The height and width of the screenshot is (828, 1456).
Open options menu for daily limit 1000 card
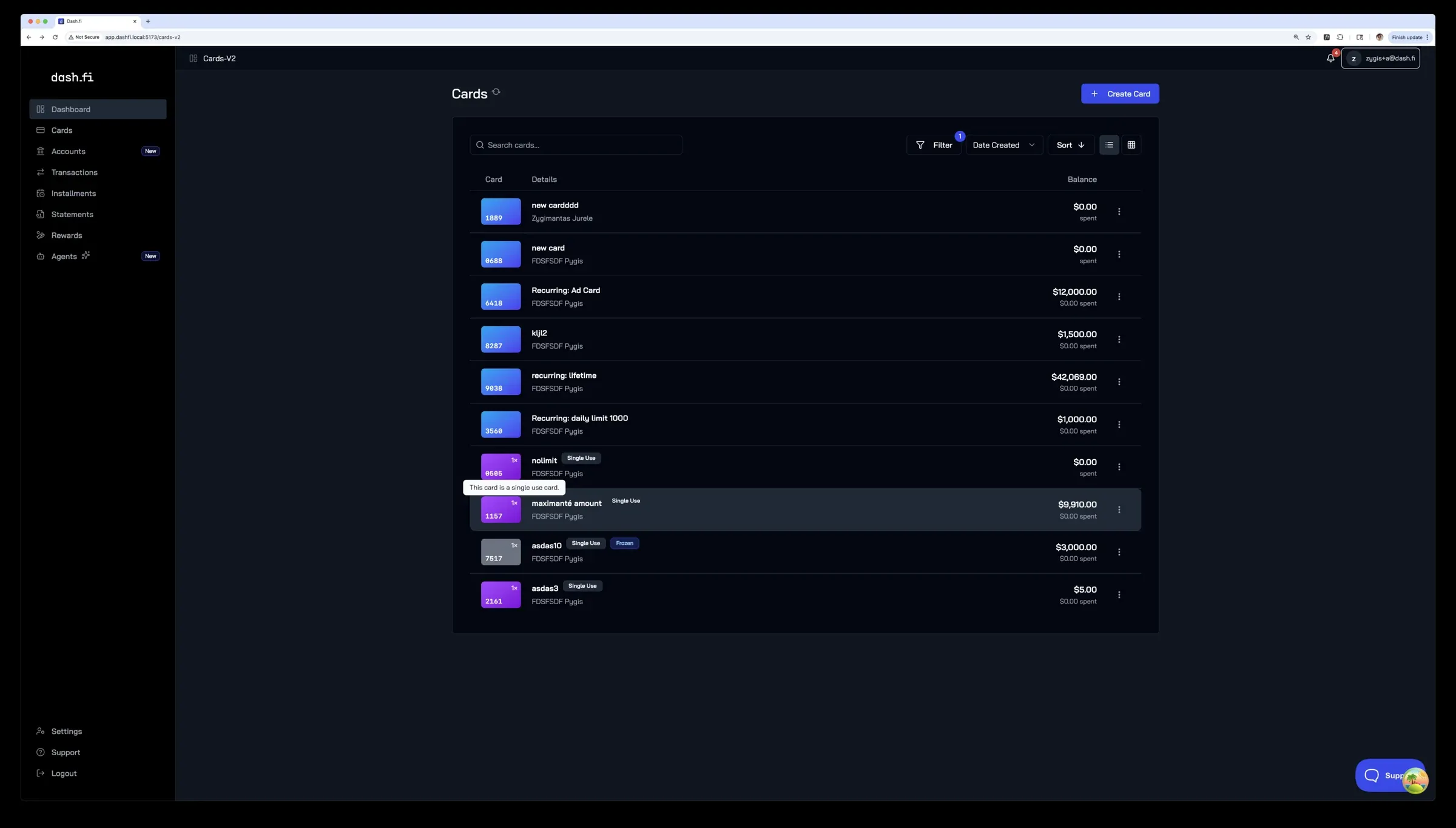click(1119, 425)
